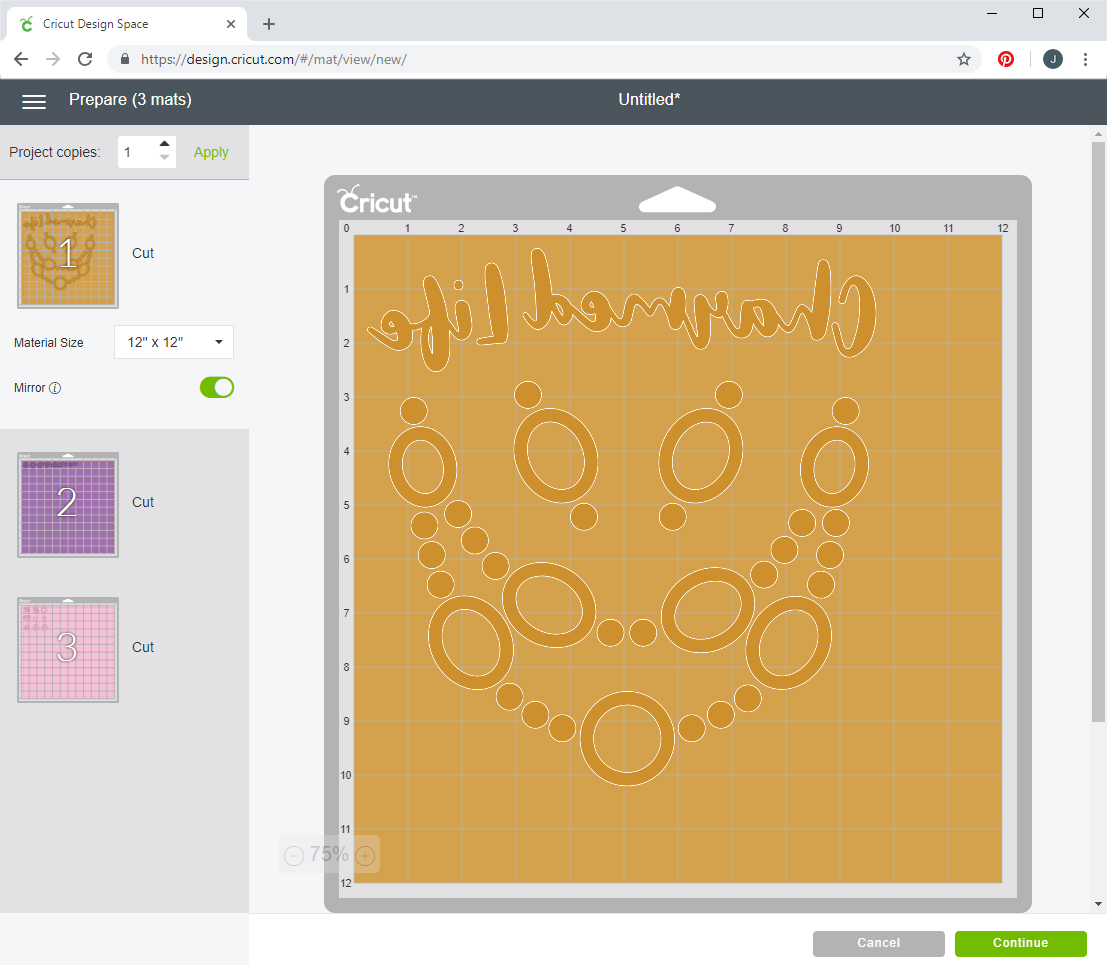Increase project copies with up arrow
The image size is (1107, 965).
164,144
